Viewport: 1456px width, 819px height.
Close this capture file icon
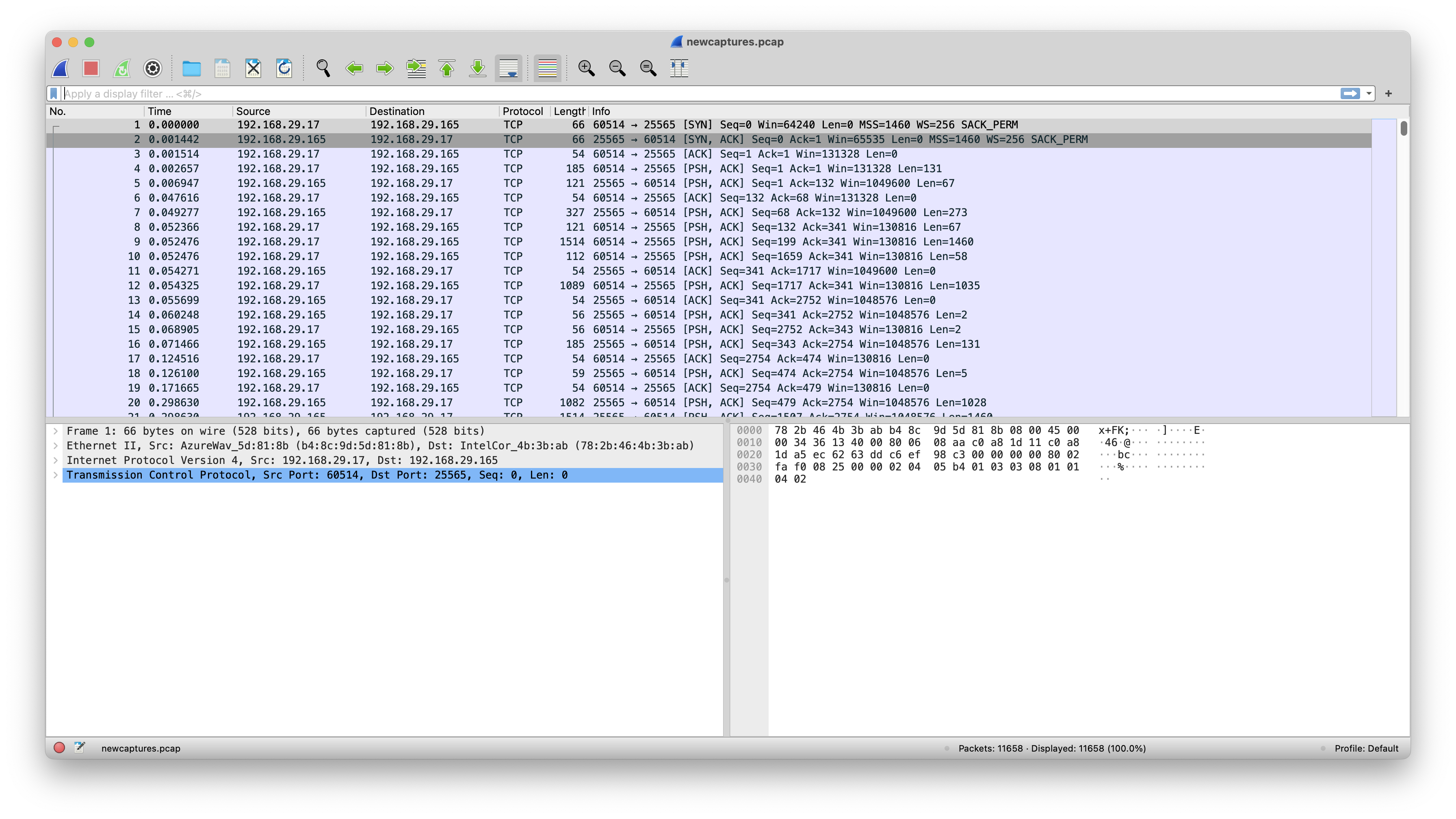(253, 68)
